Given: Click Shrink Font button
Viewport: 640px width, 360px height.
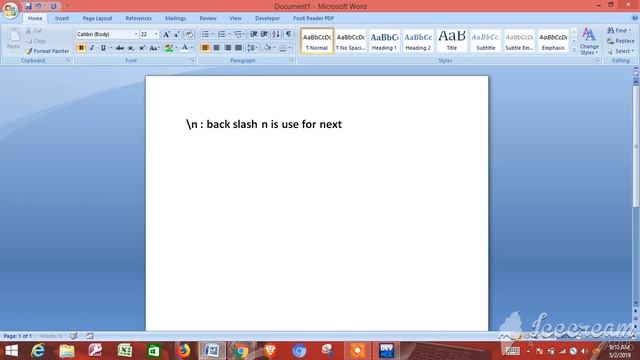Looking at the screenshot, I should pyautogui.click(x=177, y=34).
